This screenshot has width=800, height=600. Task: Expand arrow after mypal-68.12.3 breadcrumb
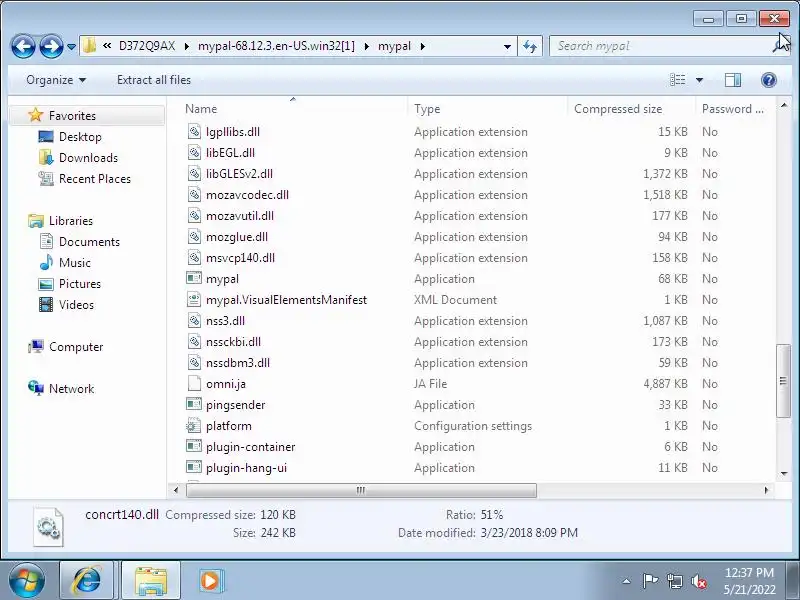pyautogui.click(x=366, y=46)
